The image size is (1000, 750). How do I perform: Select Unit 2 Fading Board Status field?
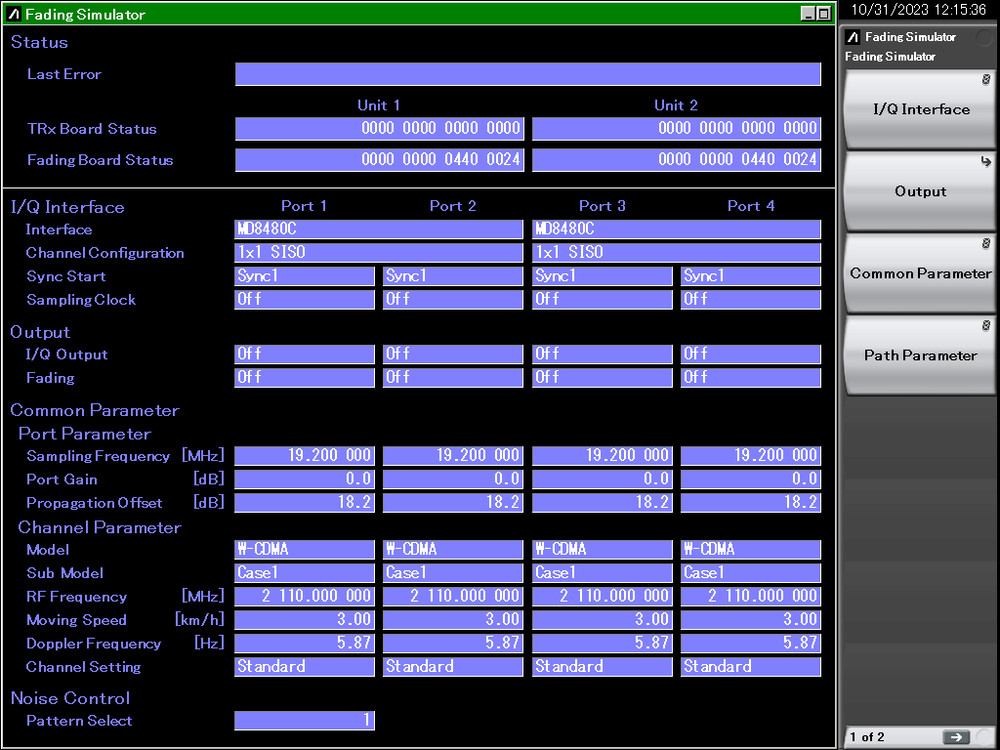[677, 160]
